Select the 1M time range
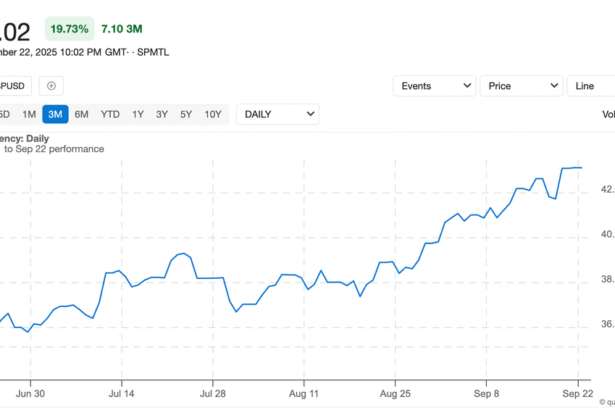This screenshot has width=615, height=410. click(x=29, y=114)
